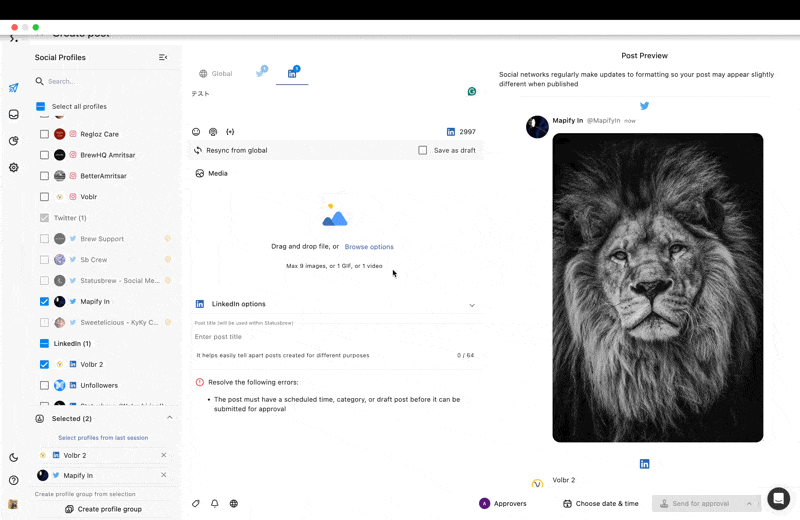Click the Twitter bird icon in post preview
The width and height of the screenshot is (800, 520).
click(644, 106)
